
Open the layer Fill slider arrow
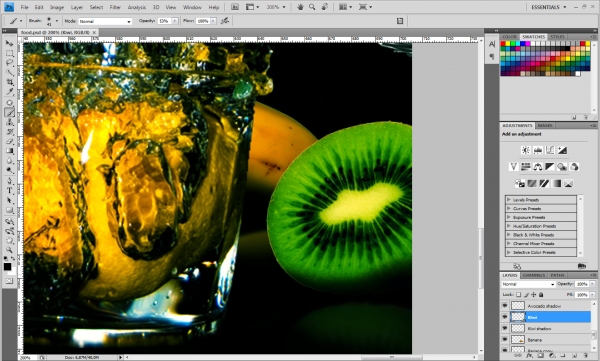[592, 294]
